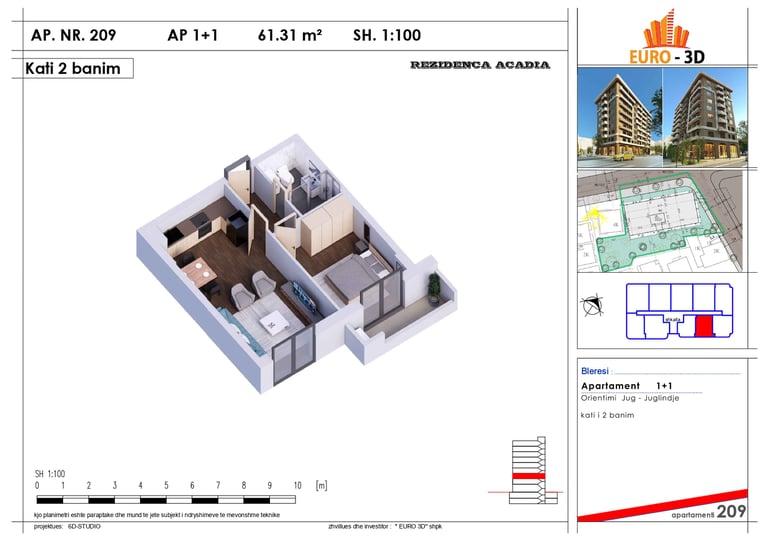Select the 'zhvillues dhe investitor' credit text
The height and width of the screenshot is (542, 768).
point(385,526)
